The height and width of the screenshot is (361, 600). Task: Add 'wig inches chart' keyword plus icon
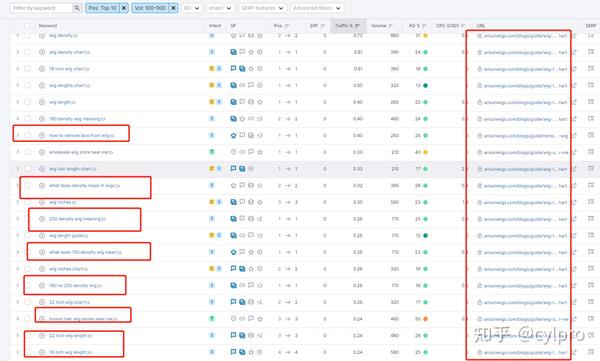coord(42,269)
